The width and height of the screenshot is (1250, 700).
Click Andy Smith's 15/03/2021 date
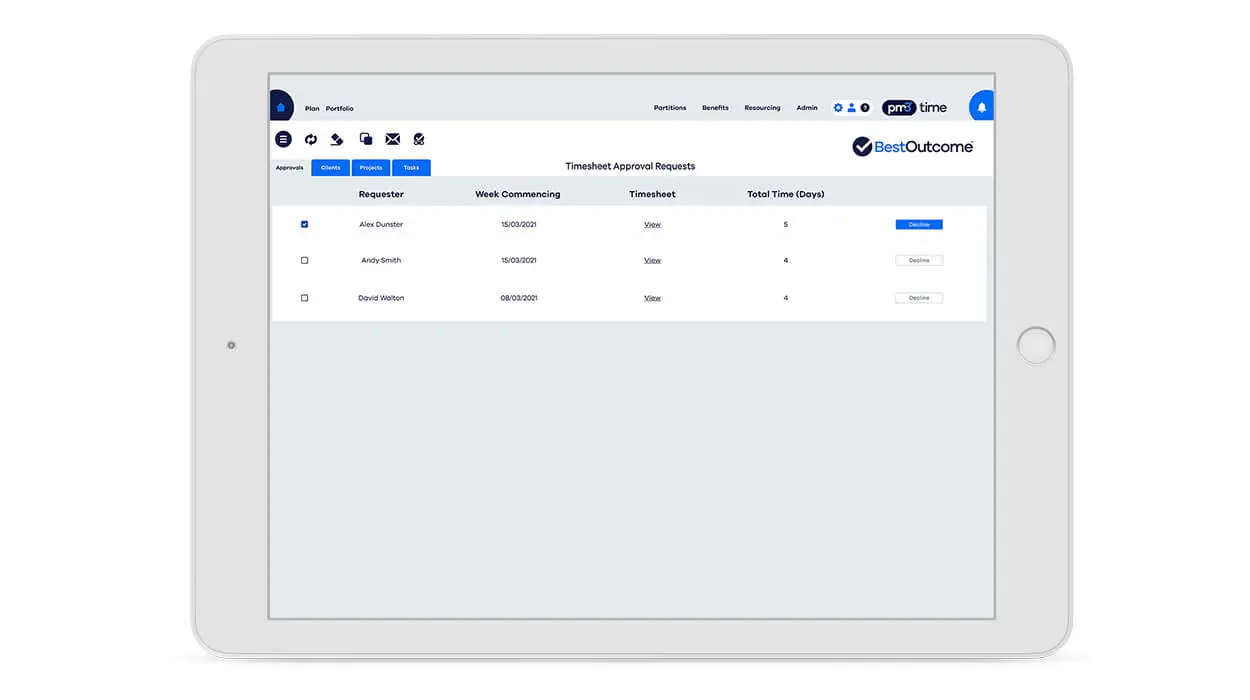click(x=519, y=260)
